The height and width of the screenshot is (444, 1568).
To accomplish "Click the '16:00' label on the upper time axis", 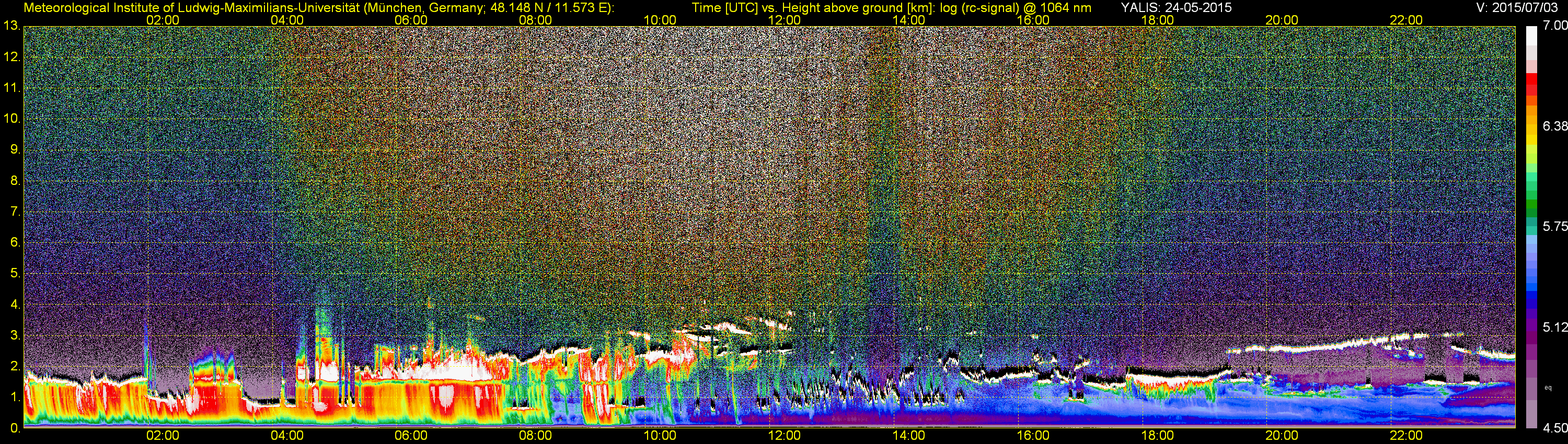I will click(x=1033, y=20).
